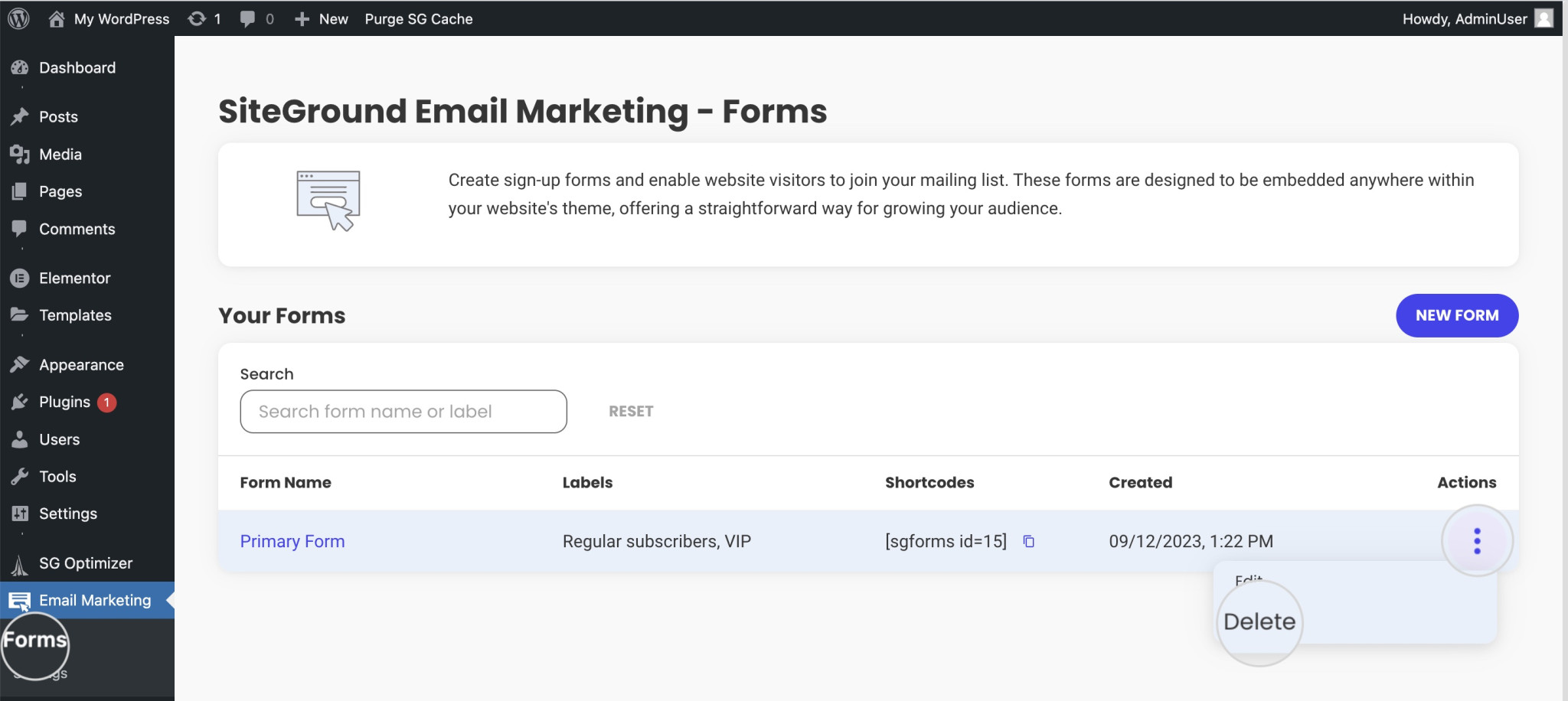The image size is (1568, 701).
Task: Open Settings in the sidebar
Action: click(x=68, y=514)
